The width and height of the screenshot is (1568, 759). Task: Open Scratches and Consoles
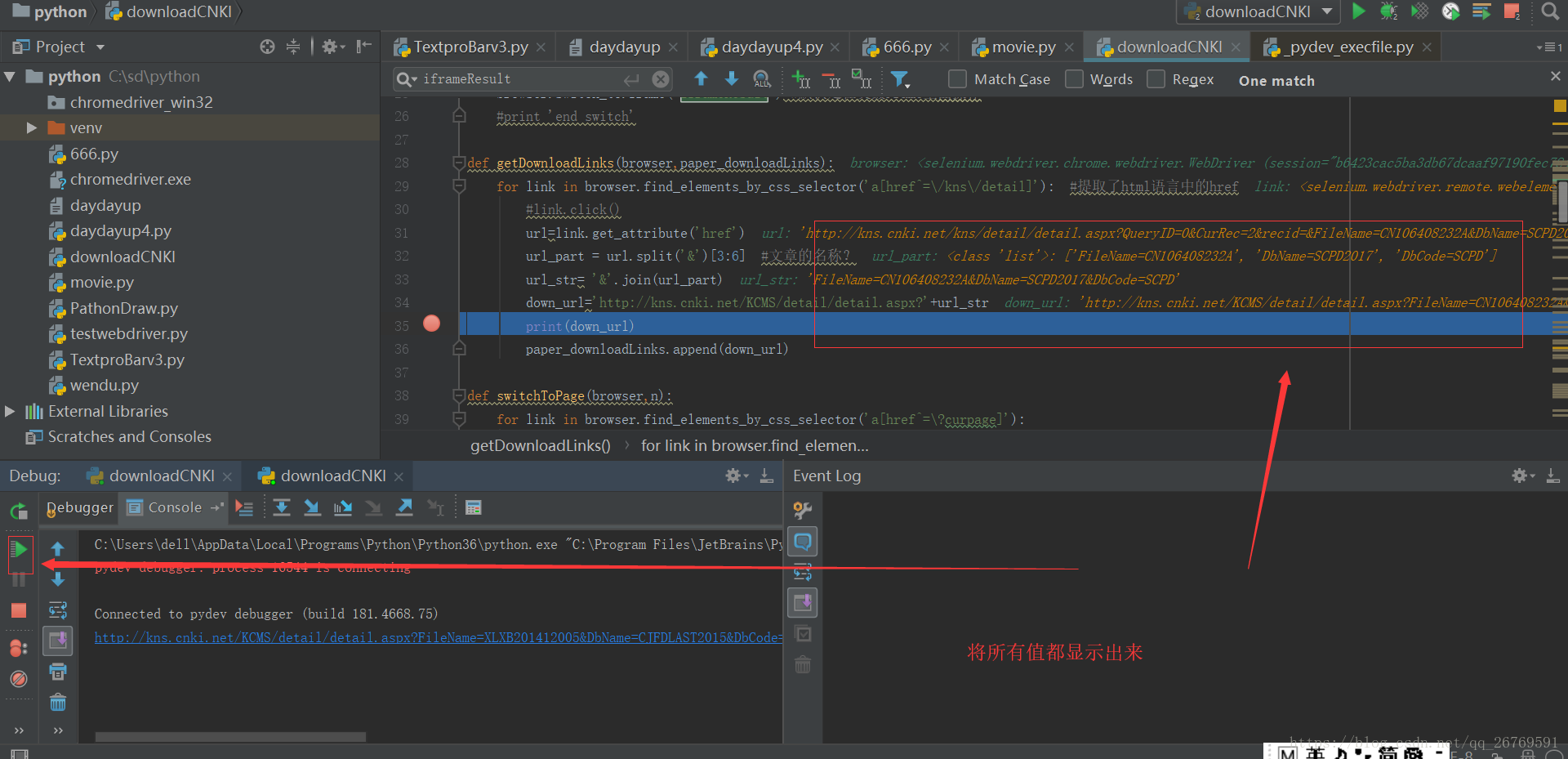[129, 436]
